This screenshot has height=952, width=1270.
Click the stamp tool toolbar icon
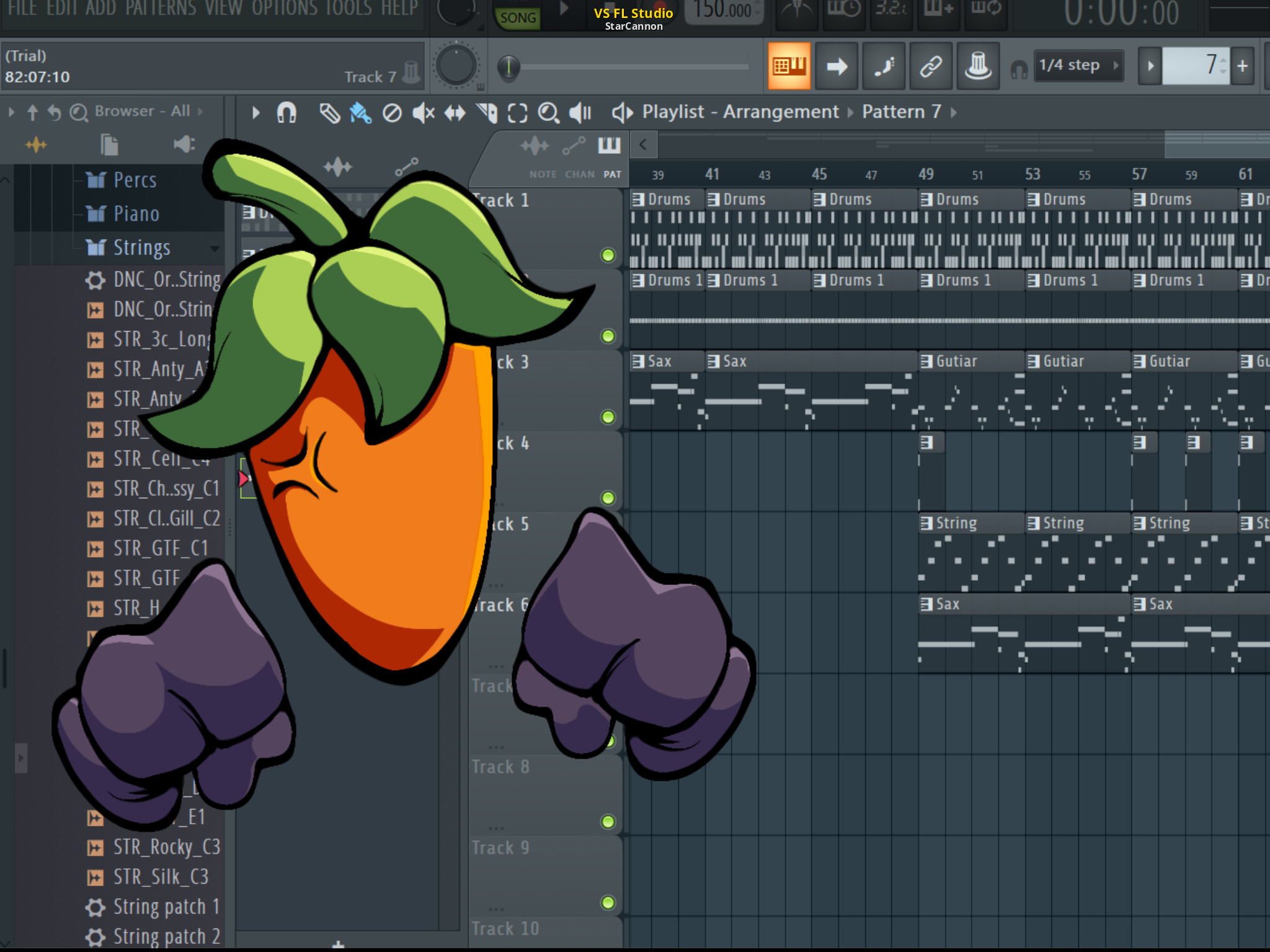point(978,66)
